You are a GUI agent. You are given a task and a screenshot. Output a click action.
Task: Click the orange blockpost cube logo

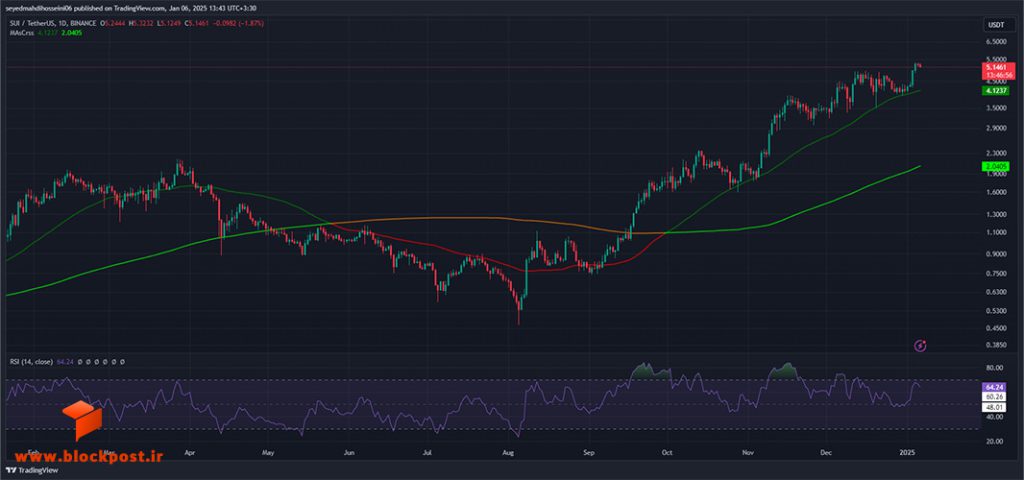(x=82, y=421)
